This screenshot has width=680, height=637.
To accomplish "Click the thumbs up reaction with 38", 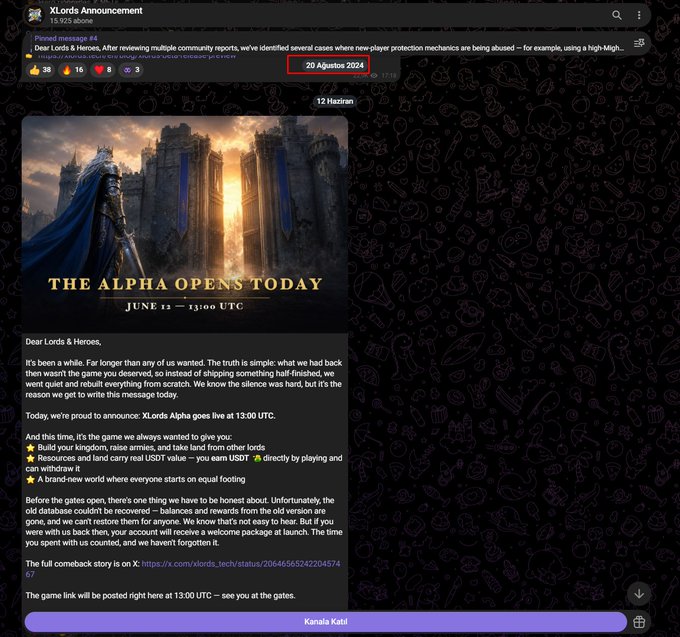I will [40, 70].
